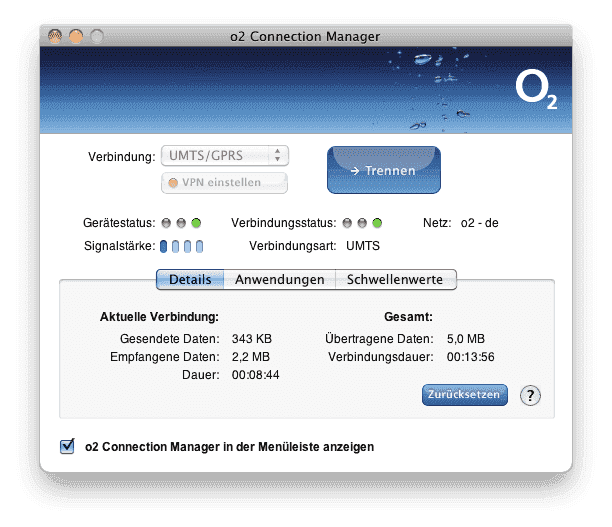The width and height of the screenshot is (612, 527).
Task: Click the Gesamt heading
Action: click(408, 317)
